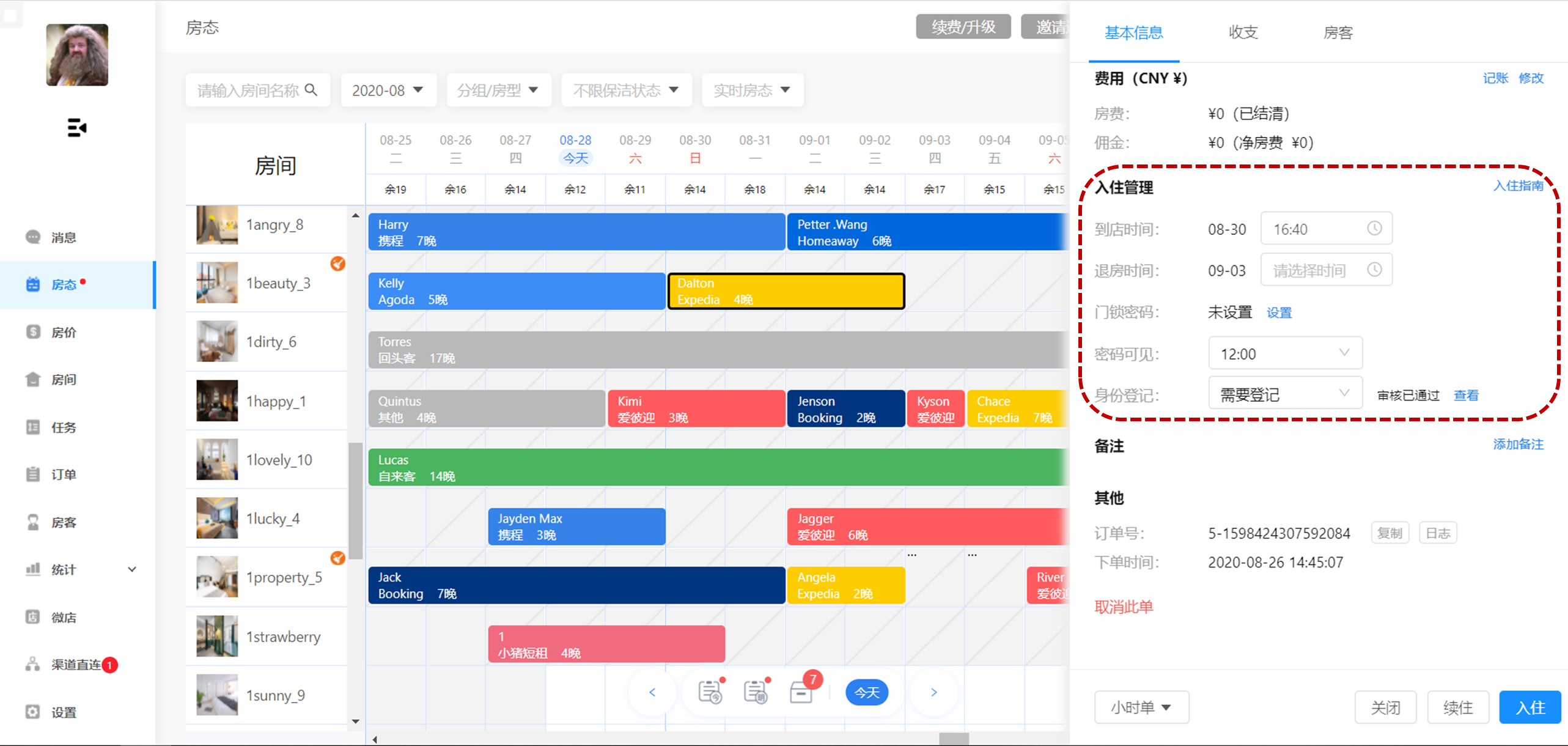1568x746 pixels.
Task: Open the 分组/房型 dropdown
Action: pos(499,90)
